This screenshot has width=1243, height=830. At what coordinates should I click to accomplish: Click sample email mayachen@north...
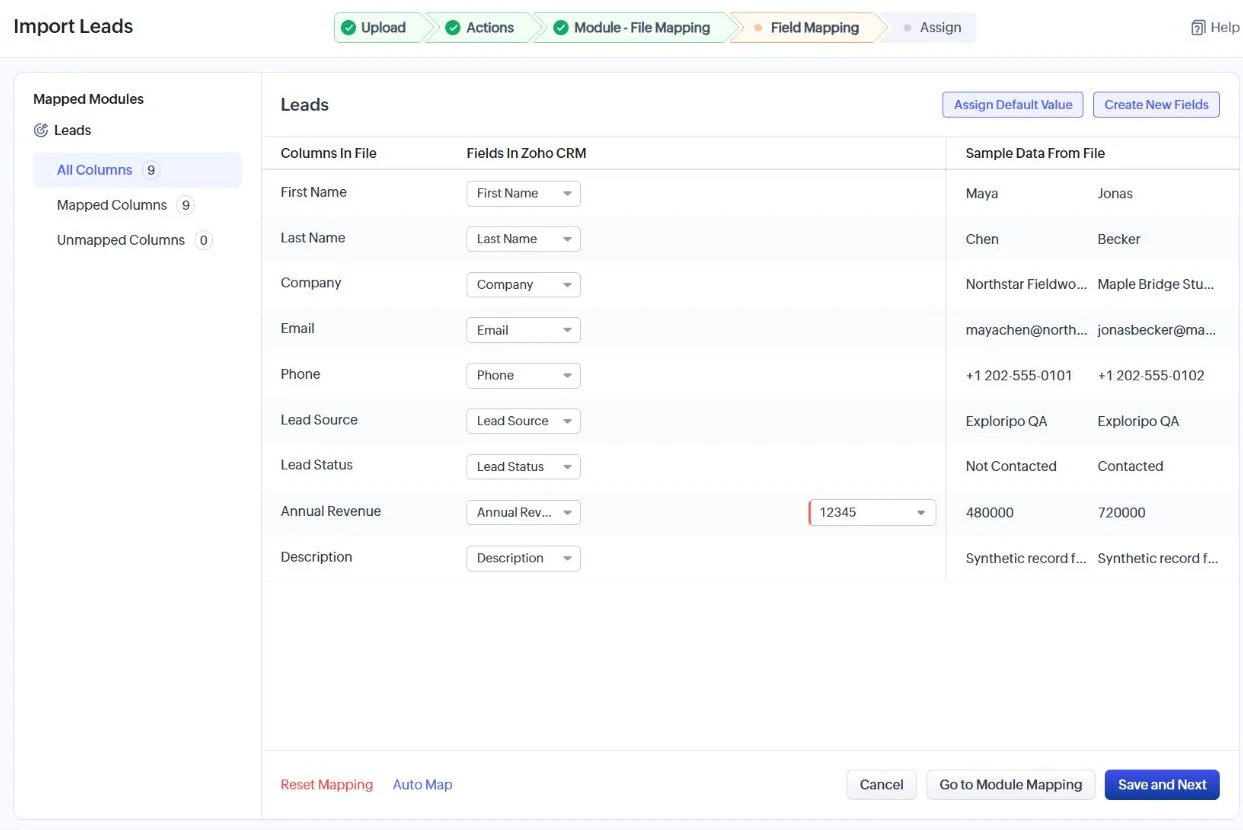click(1026, 330)
